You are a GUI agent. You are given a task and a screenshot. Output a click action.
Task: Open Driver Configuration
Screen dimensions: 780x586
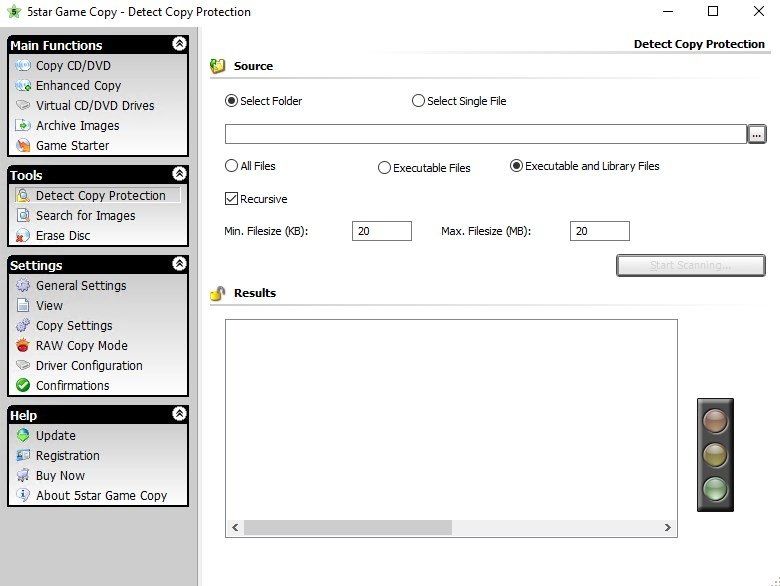(x=89, y=366)
